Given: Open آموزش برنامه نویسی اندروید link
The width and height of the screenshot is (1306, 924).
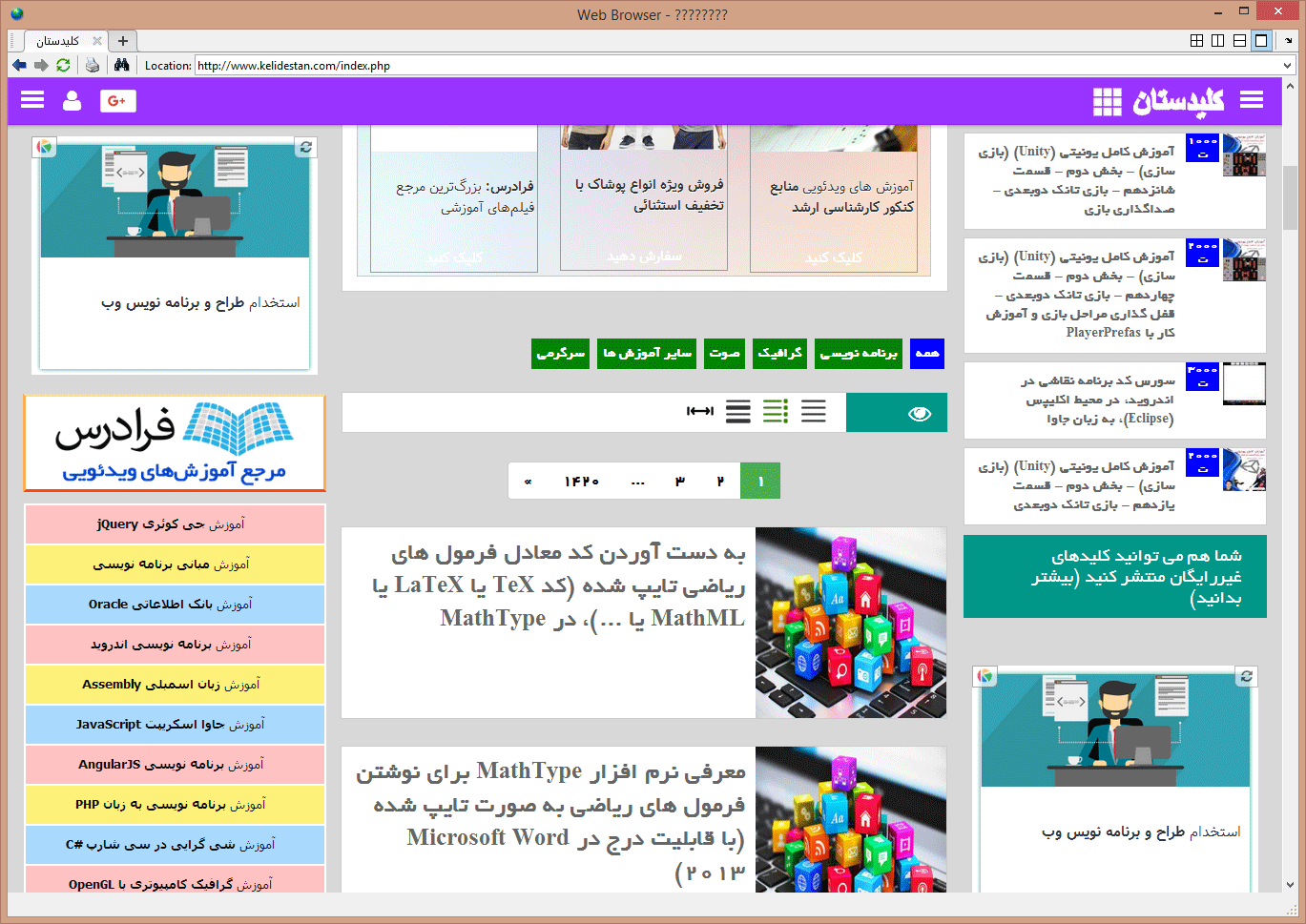Looking at the screenshot, I should click(x=175, y=645).
